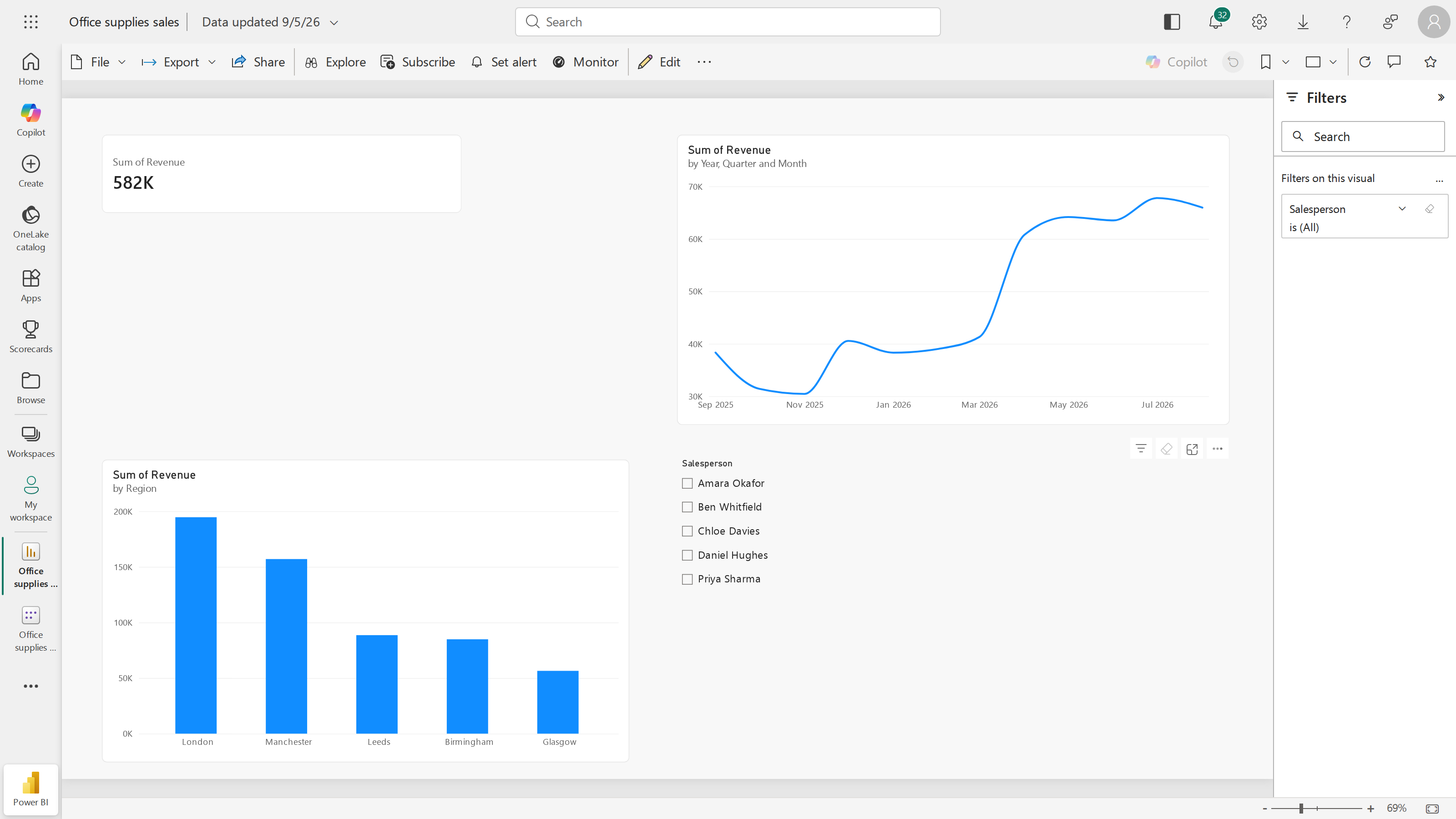The width and height of the screenshot is (1456, 819).
Task: Click the Office supplies sales report title
Action: (124, 22)
